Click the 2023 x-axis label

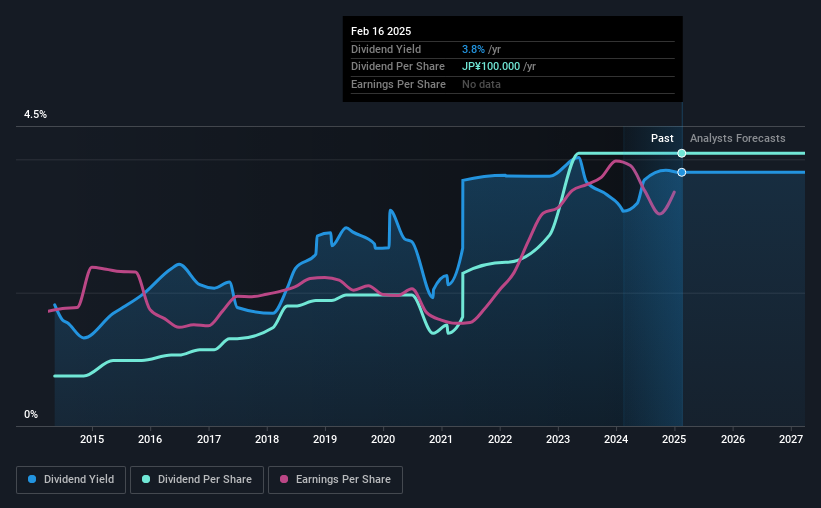[x=558, y=439]
